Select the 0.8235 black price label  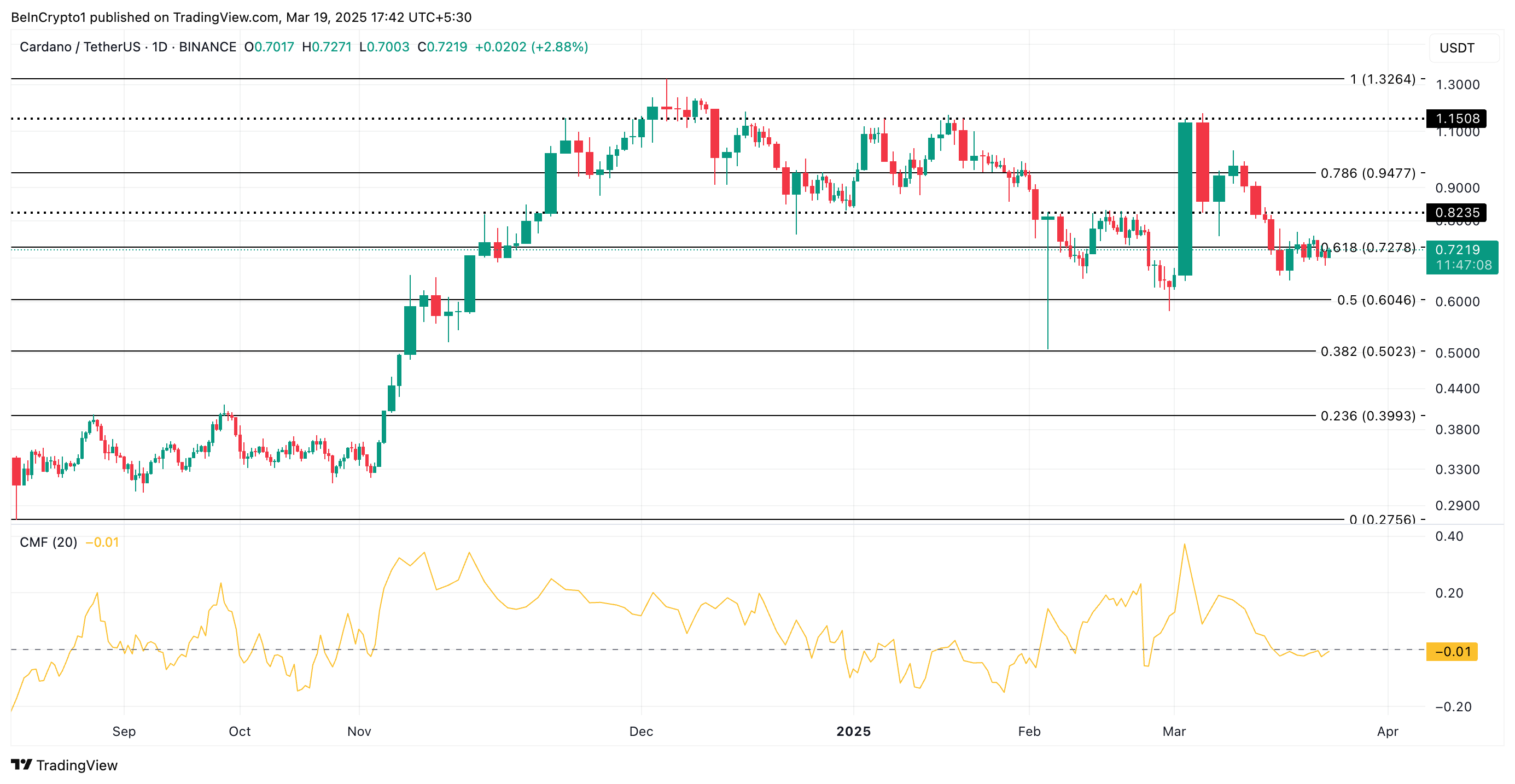tap(1456, 213)
